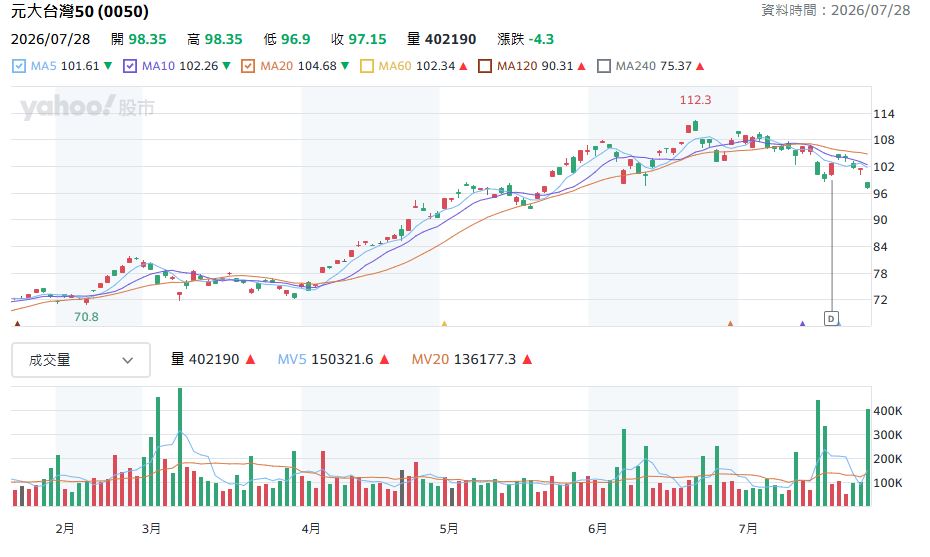Click the MA5 value 101.61
Viewport: 930px width, 557px height.
coord(79,66)
